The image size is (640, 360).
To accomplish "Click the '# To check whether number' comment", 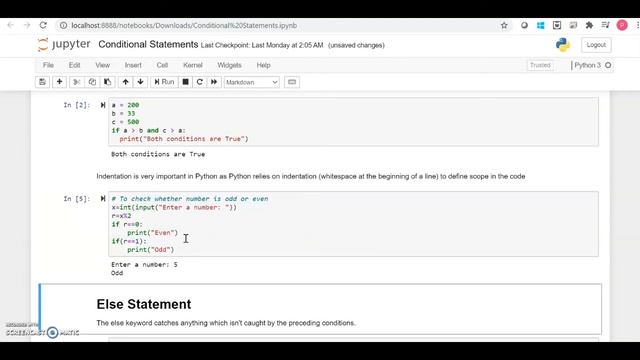I will 190,199.
